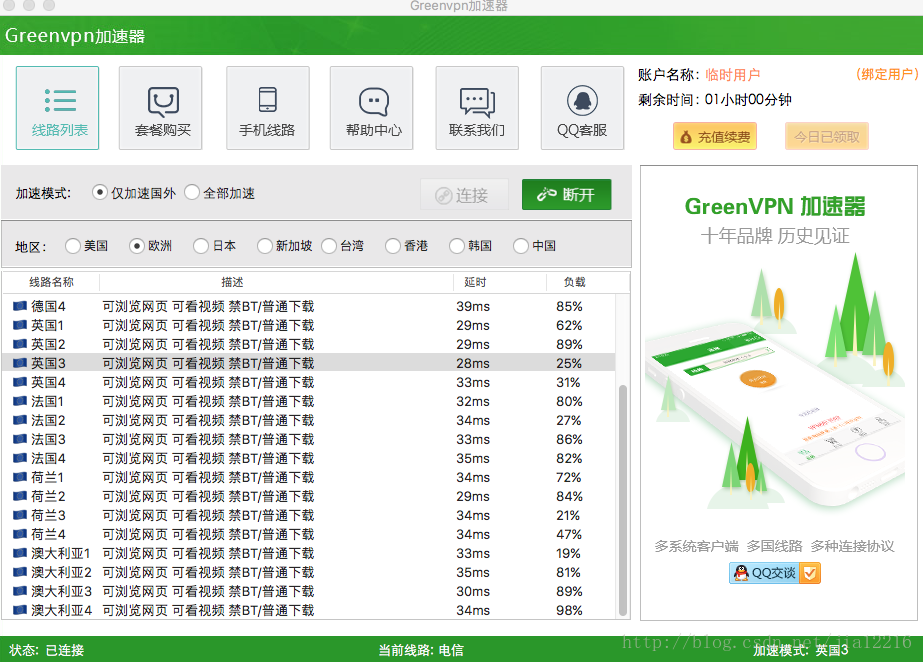Select the 英国3 route row
This screenshot has width=923, height=662.
coord(308,363)
